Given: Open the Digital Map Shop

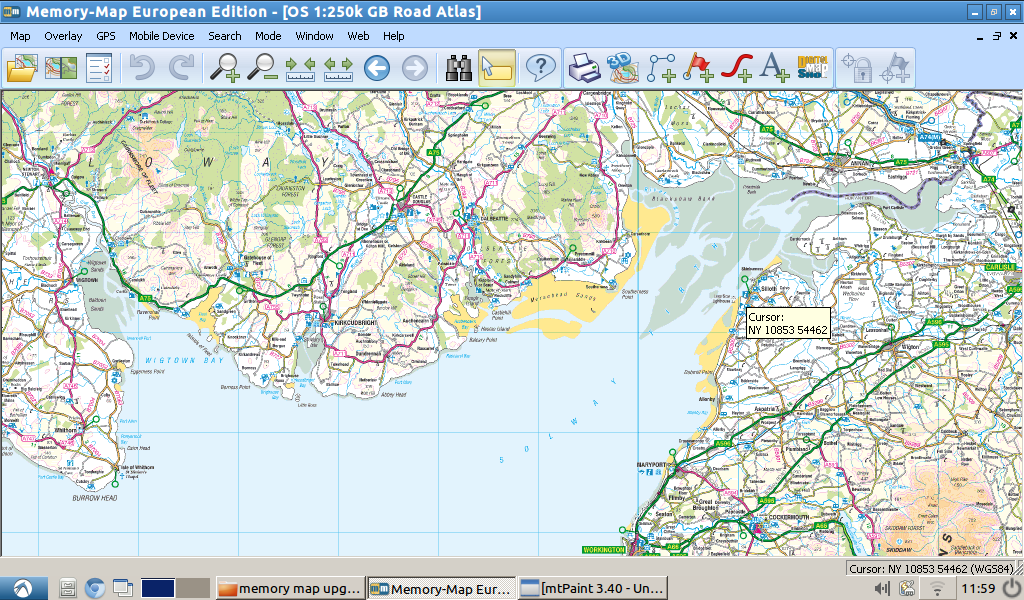Looking at the screenshot, I should pyautogui.click(x=812, y=68).
